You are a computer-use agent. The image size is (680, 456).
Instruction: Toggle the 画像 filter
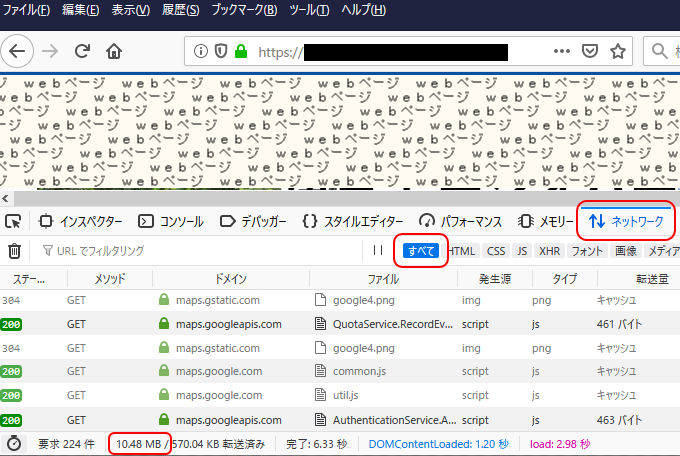(626, 251)
